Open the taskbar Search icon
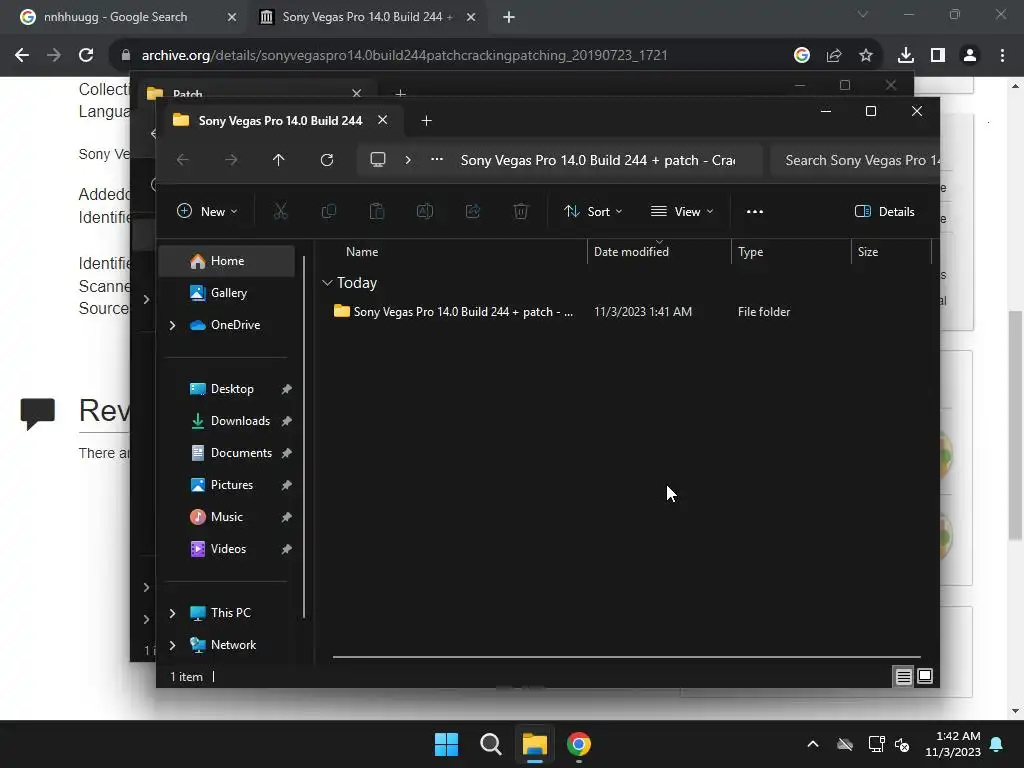 [490, 744]
